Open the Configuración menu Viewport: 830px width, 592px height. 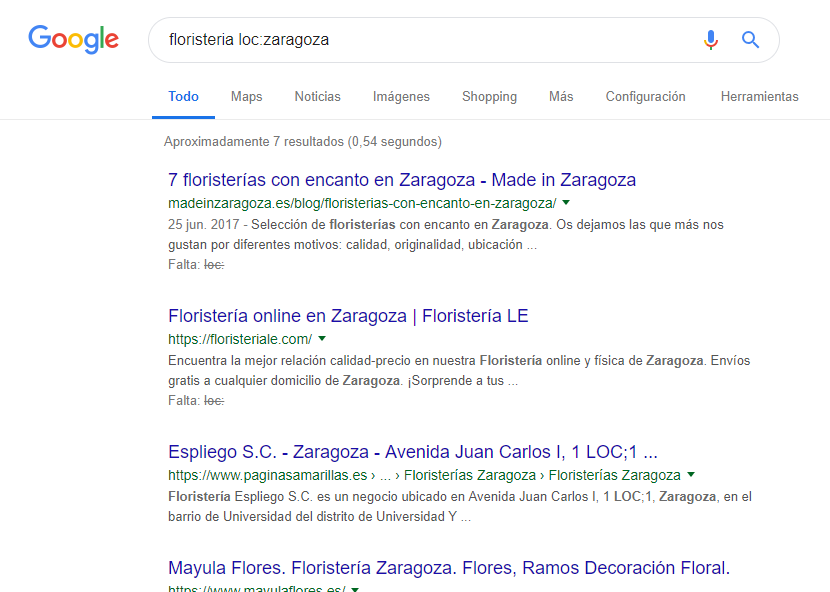tap(645, 97)
